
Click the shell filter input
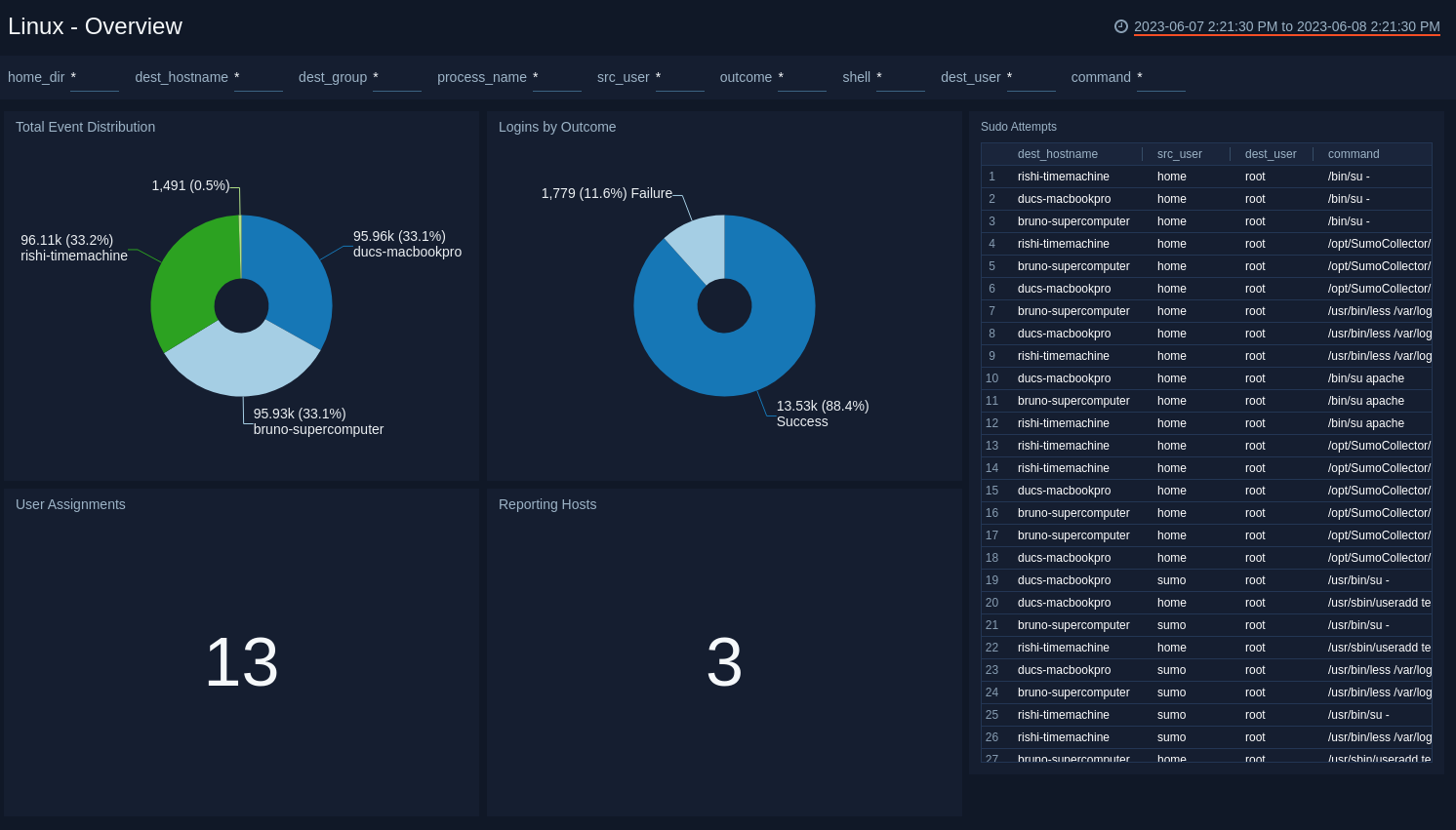coord(900,82)
